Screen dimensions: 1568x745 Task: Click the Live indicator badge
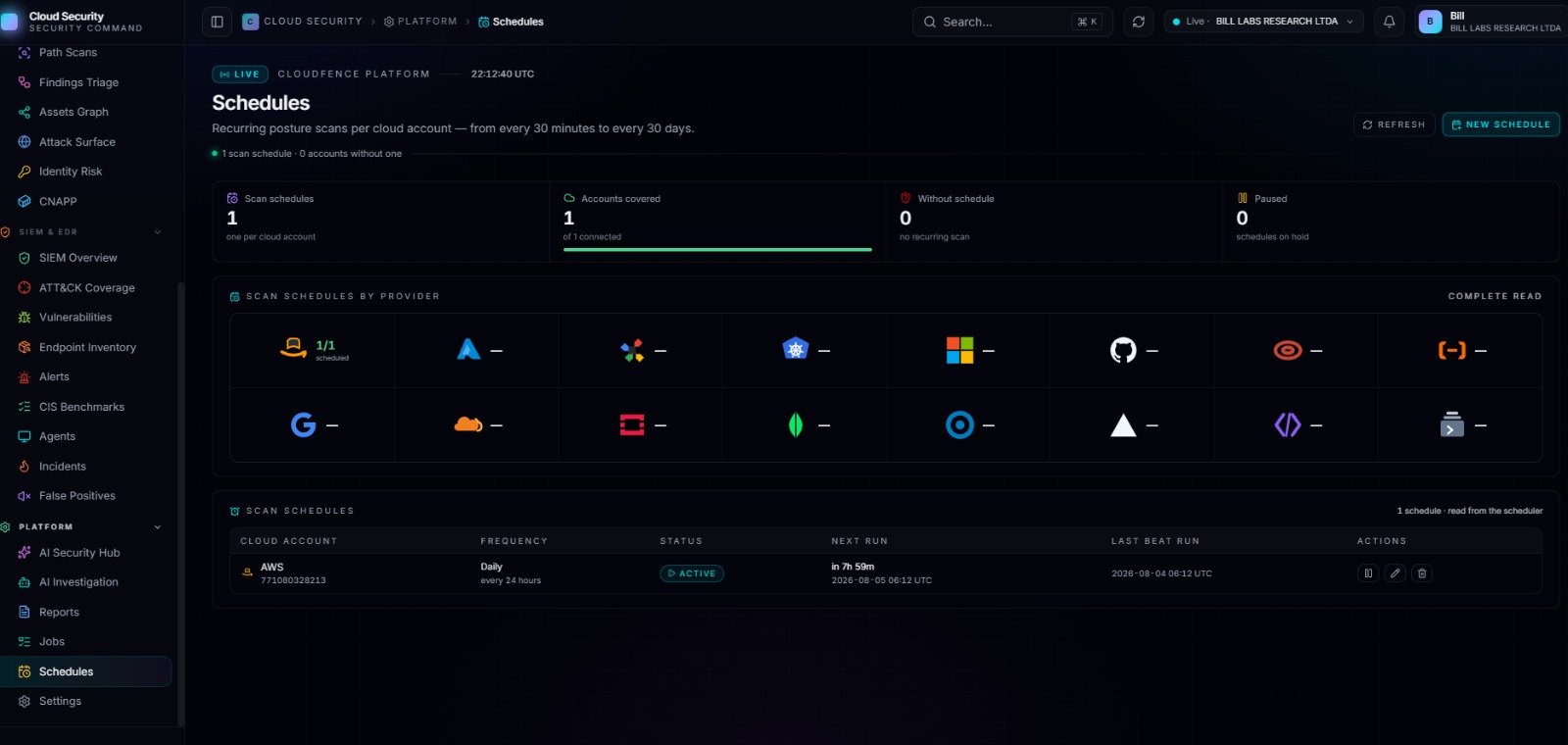click(x=240, y=74)
